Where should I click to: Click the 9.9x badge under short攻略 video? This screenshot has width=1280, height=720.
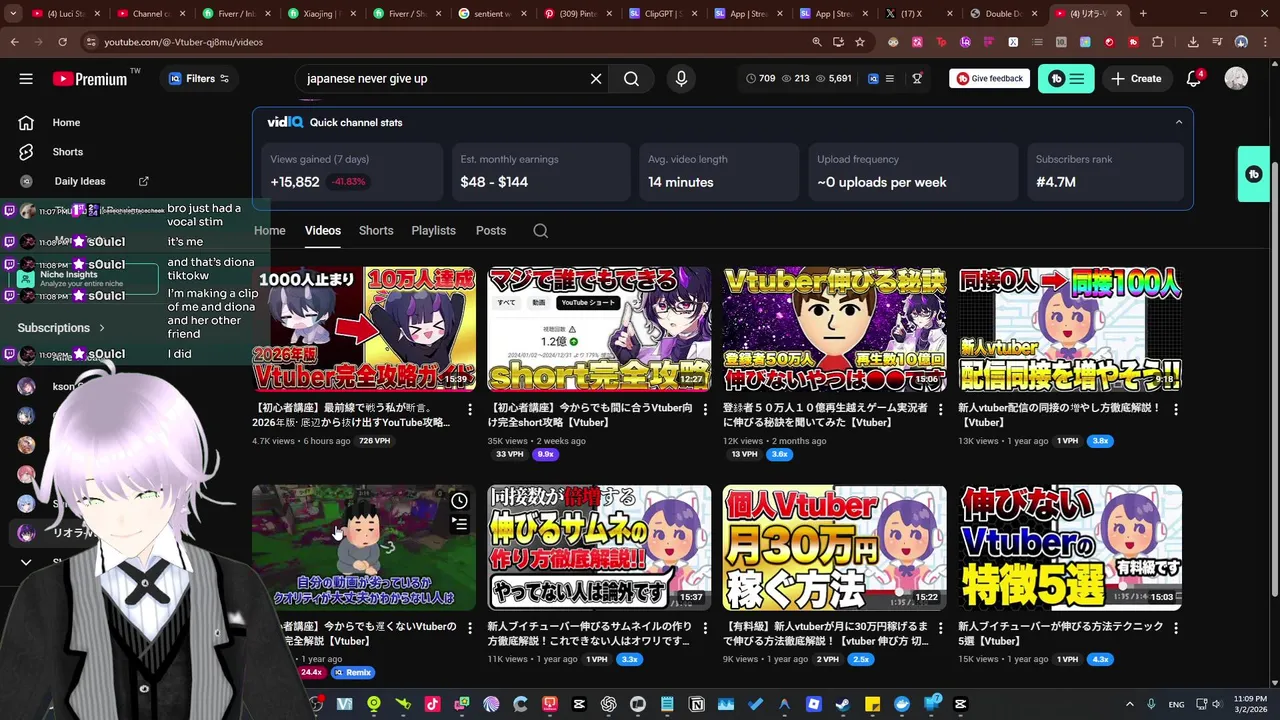(x=545, y=454)
